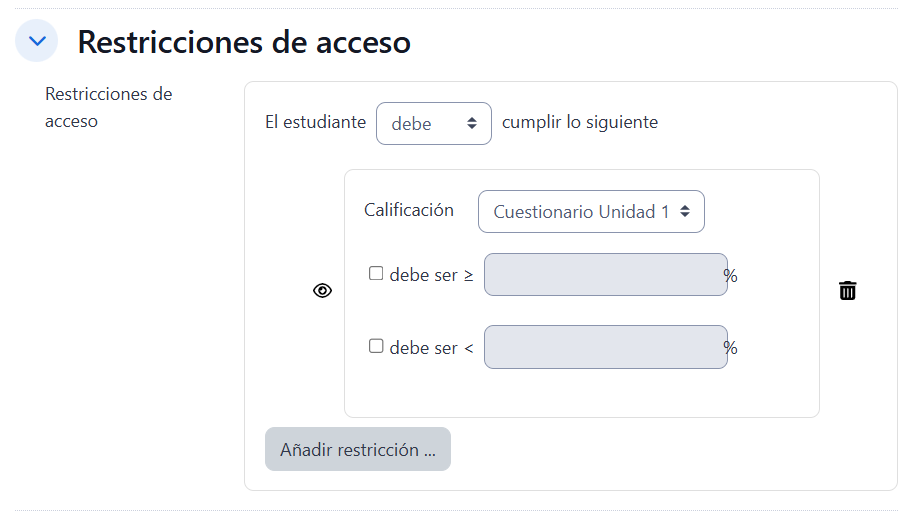Viewport: 911px width, 514px height.
Task: Click the "El estudiante" text
Action: (315, 123)
